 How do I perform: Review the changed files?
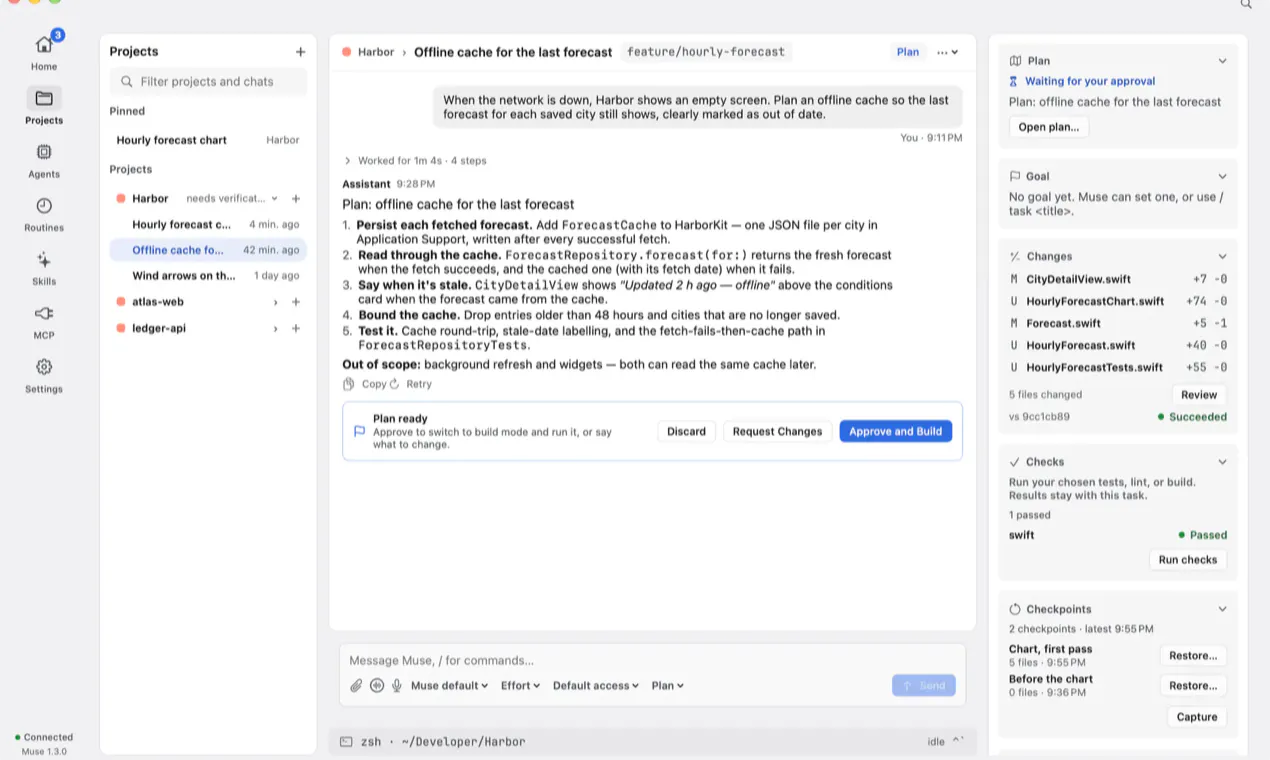click(x=1199, y=394)
